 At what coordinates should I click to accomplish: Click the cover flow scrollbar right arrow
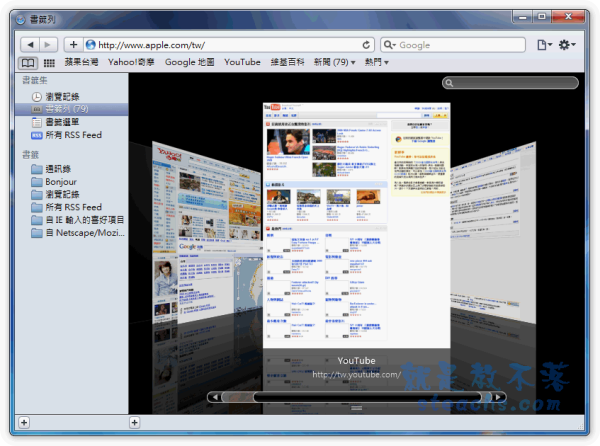click(498, 397)
